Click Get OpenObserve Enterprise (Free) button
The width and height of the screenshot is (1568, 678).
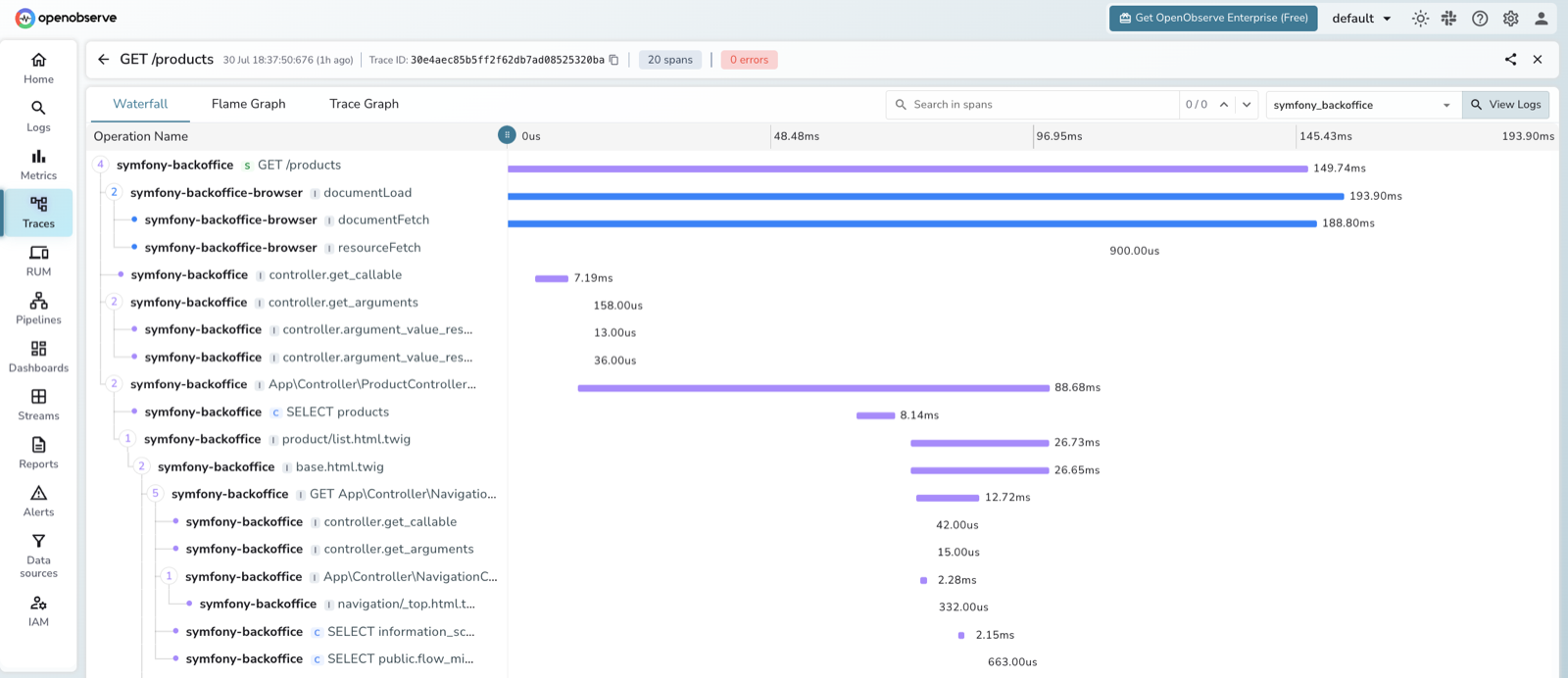[x=1213, y=18]
